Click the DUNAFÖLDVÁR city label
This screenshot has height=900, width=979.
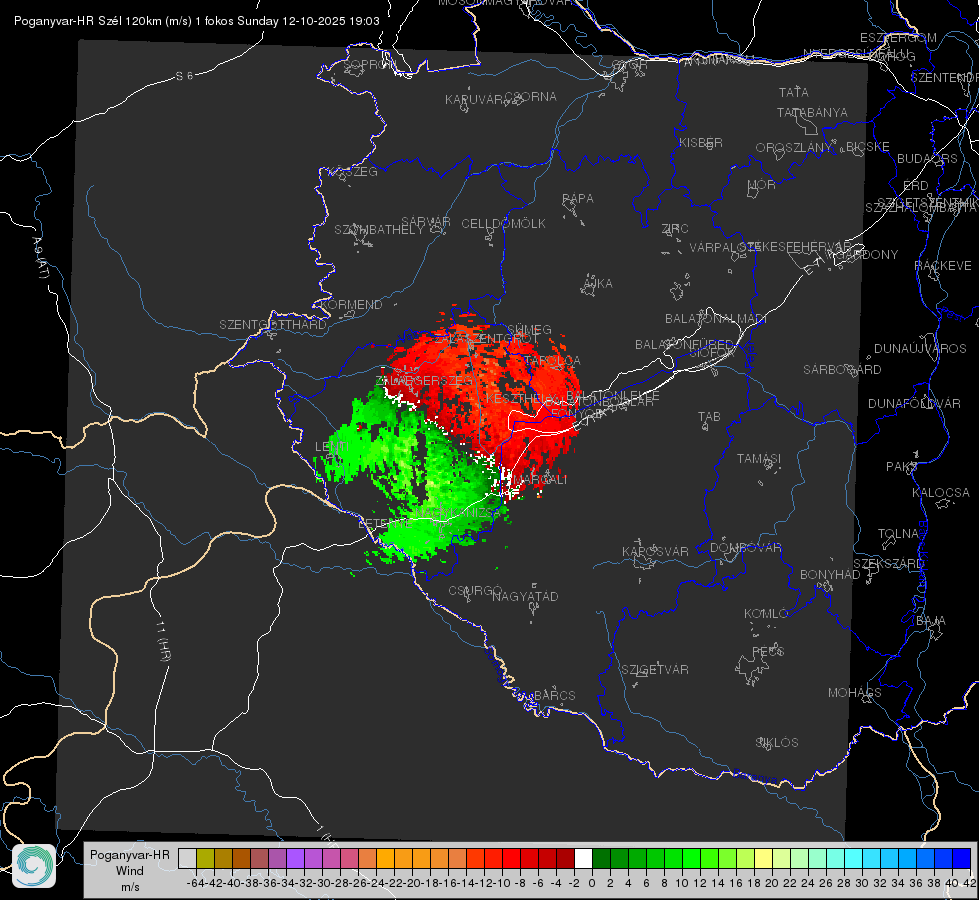[x=914, y=403]
